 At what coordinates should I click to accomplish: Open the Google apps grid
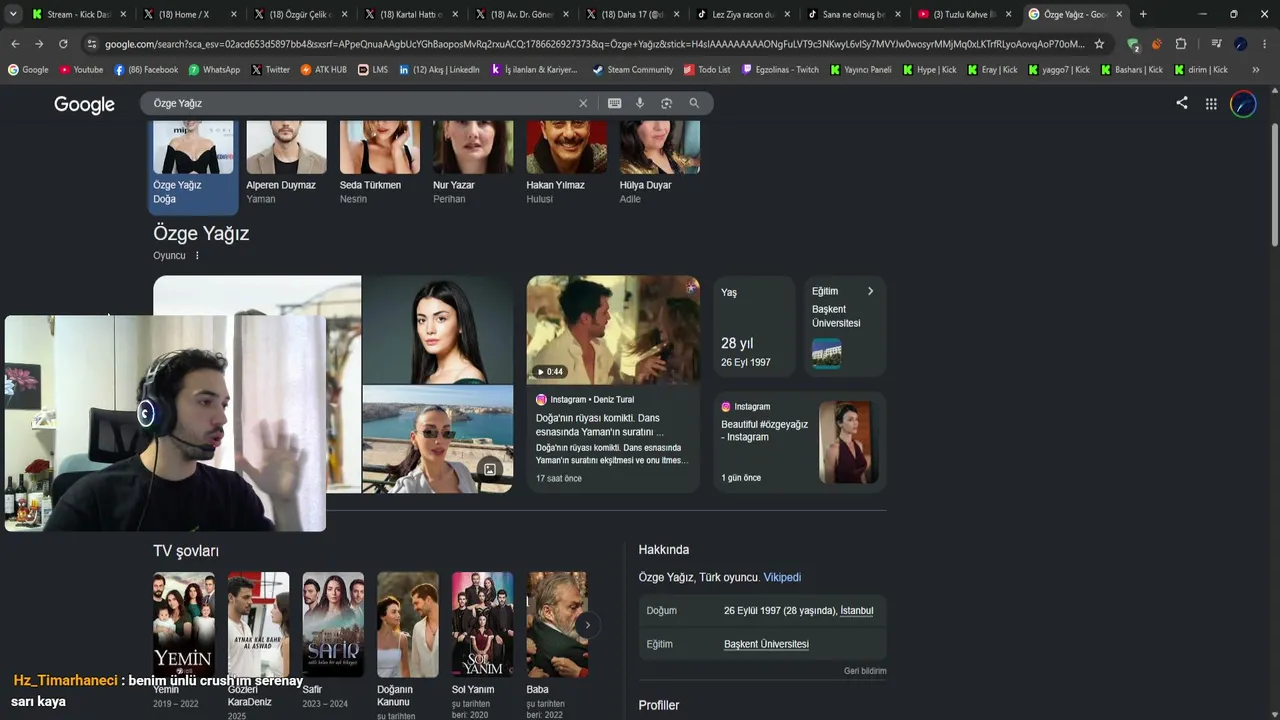tap(1211, 103)
